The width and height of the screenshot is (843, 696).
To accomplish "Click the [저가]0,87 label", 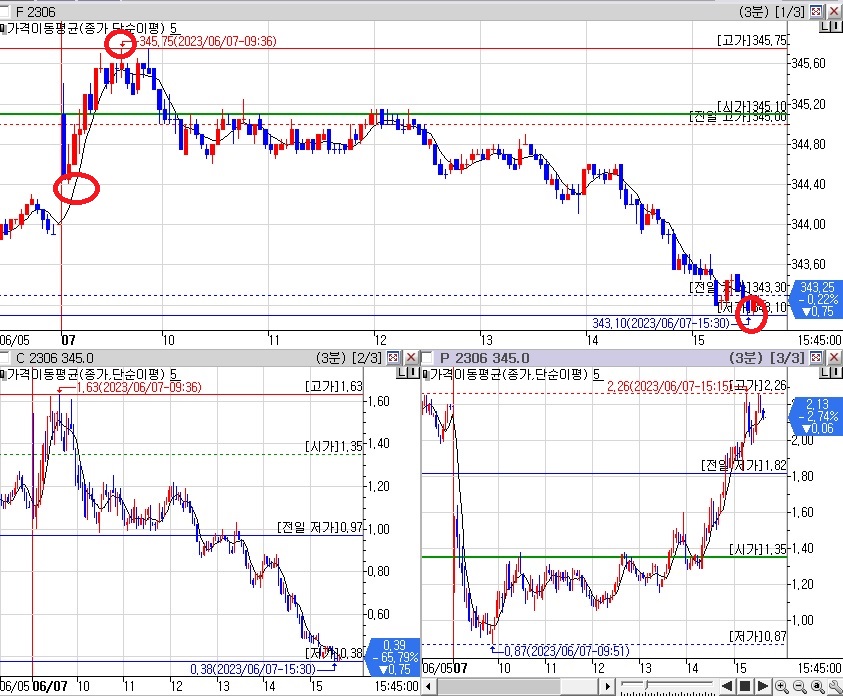I will point(758,636).
